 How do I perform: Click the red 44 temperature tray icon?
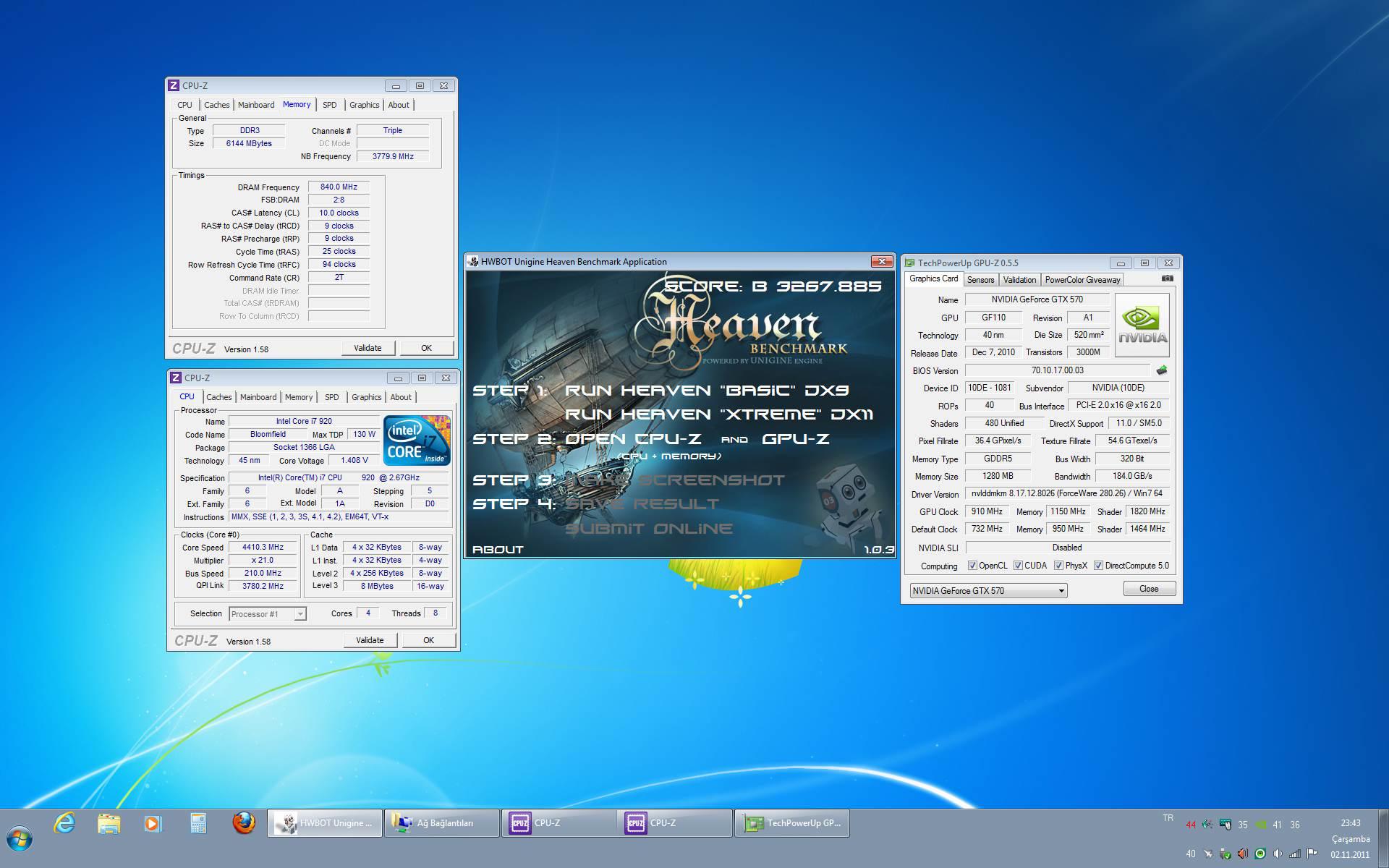coord(1191,825)
